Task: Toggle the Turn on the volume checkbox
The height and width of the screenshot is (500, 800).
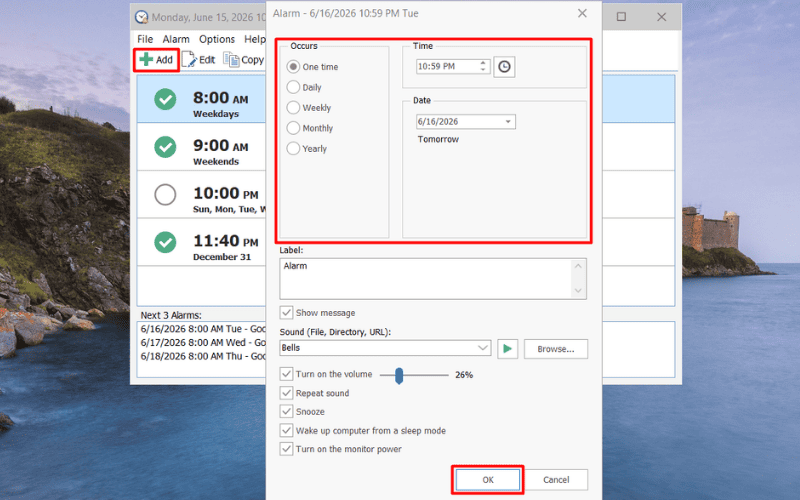Action: (x=286, y=374)
